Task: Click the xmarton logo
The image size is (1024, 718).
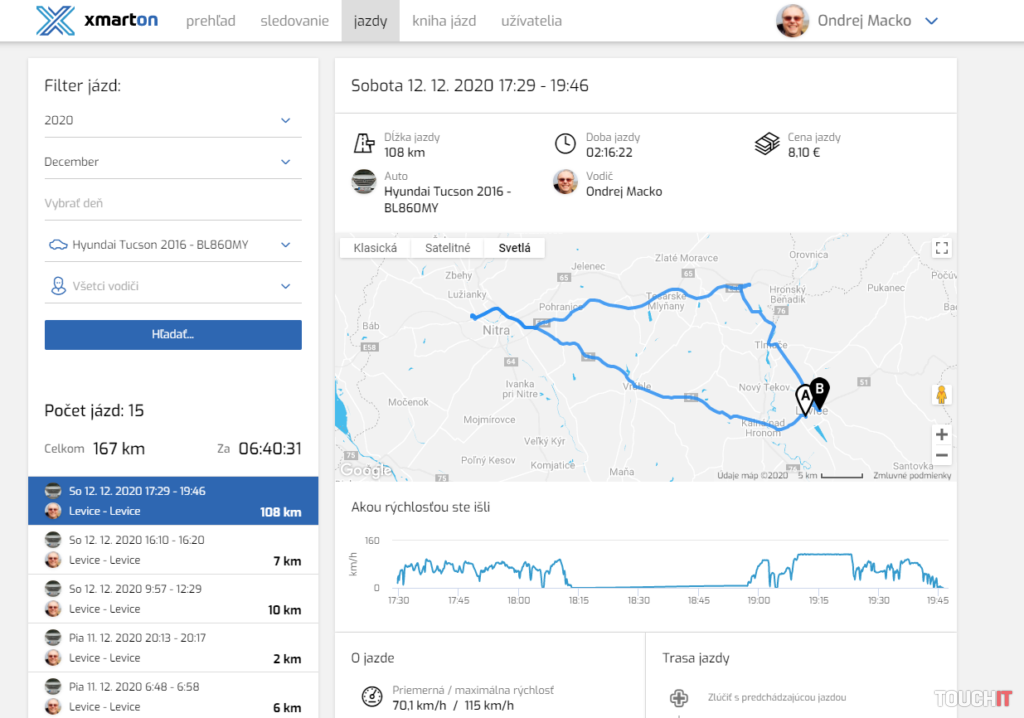Action: pyautogui.click(x=97, y=20)
